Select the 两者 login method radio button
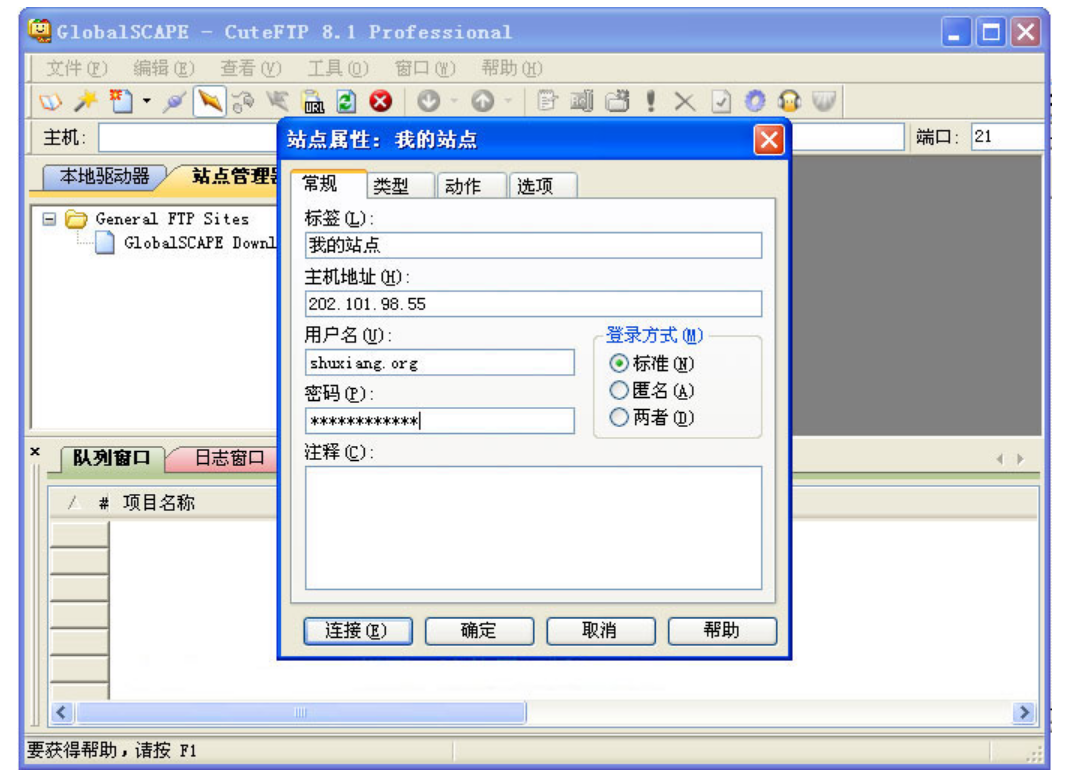Image resolution: width=1070 pixels, height=777 pixels. pos(619,417)
